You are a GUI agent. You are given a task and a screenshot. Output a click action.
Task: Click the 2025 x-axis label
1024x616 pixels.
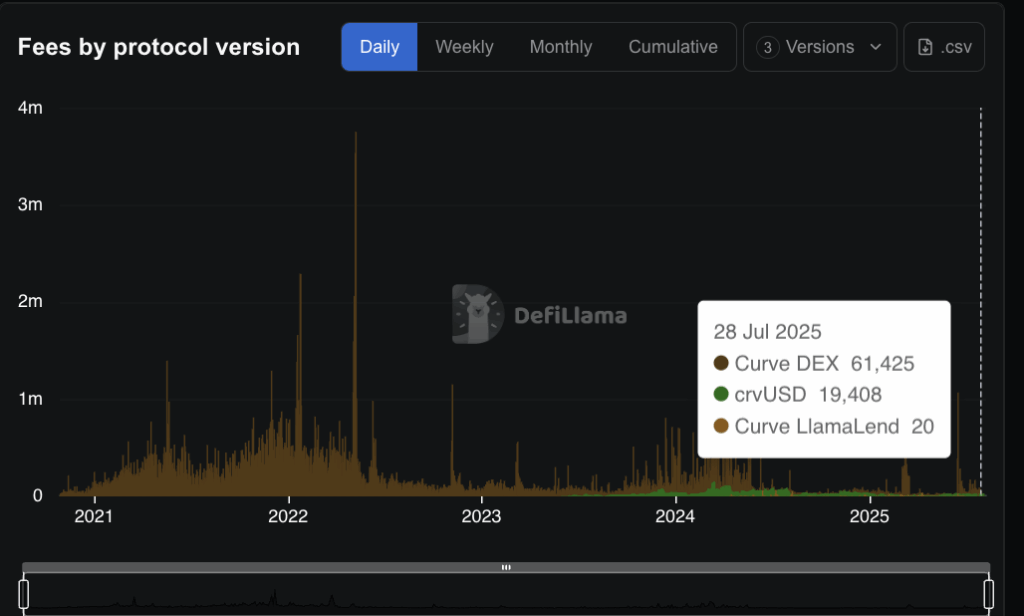point(869,516)
